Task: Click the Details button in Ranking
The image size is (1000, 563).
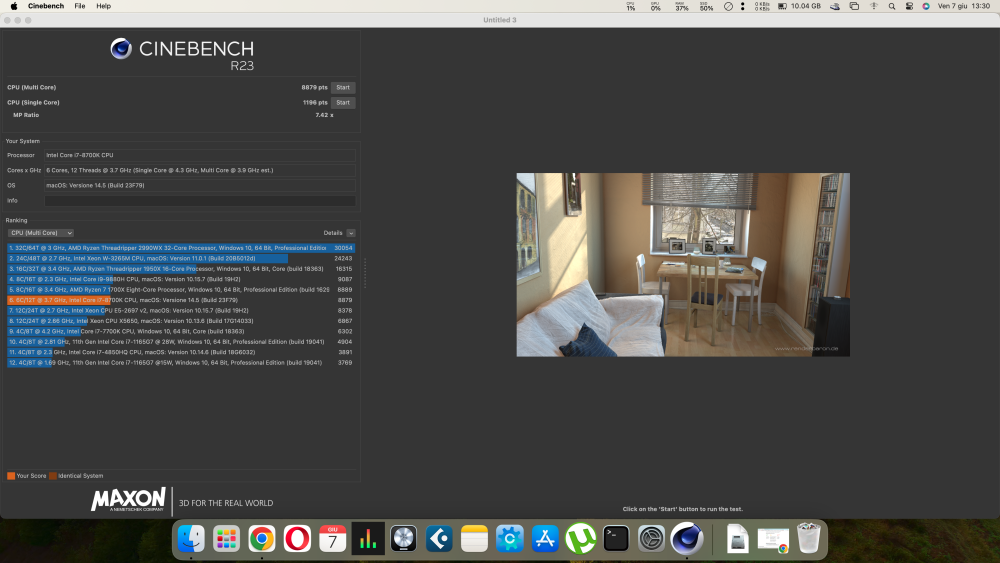Action: click(333, 233)
